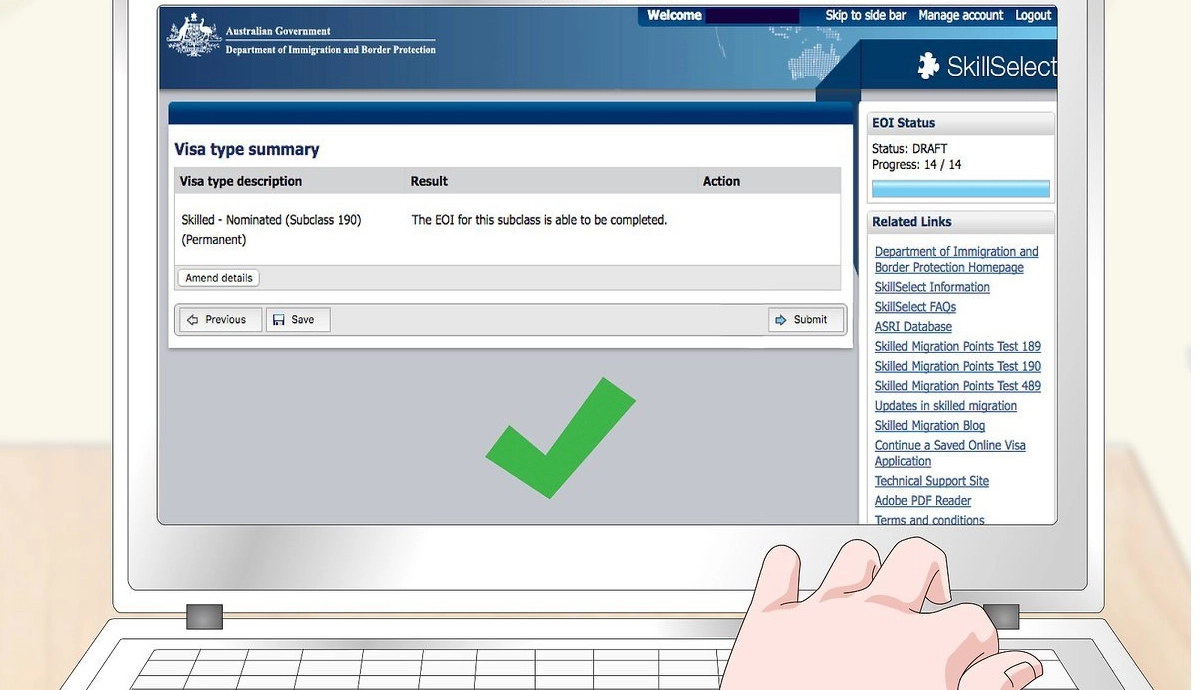This screenshot has height=690, width=1200.
Task: Visit the SkillSelect FAQs link
Action: [x=915, y=307]
